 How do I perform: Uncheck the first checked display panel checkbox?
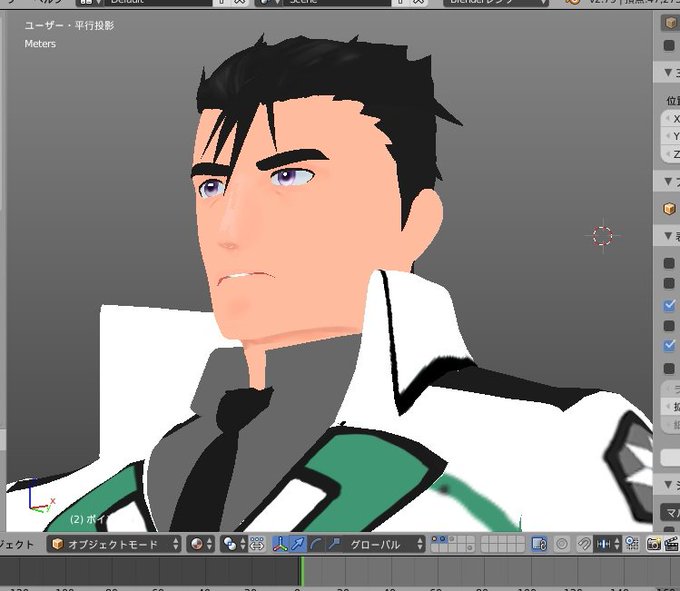(x=669, y=305)
